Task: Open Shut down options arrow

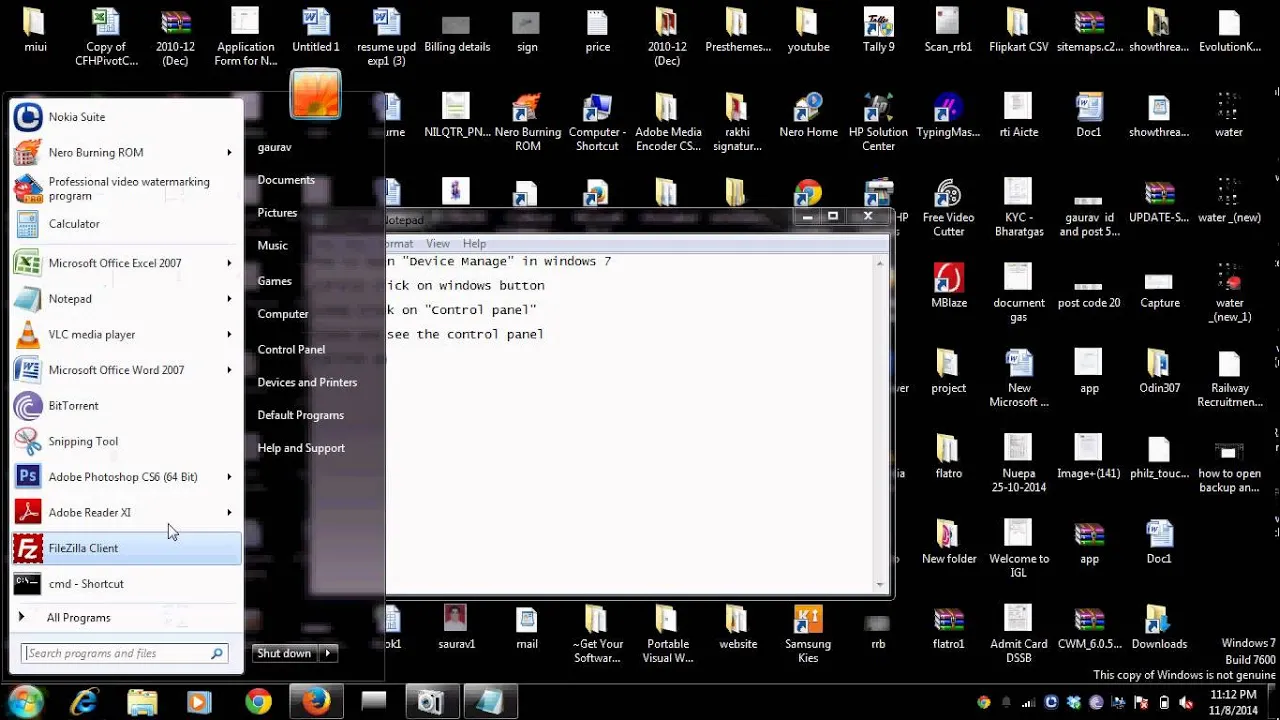Action: coord(328,653)
